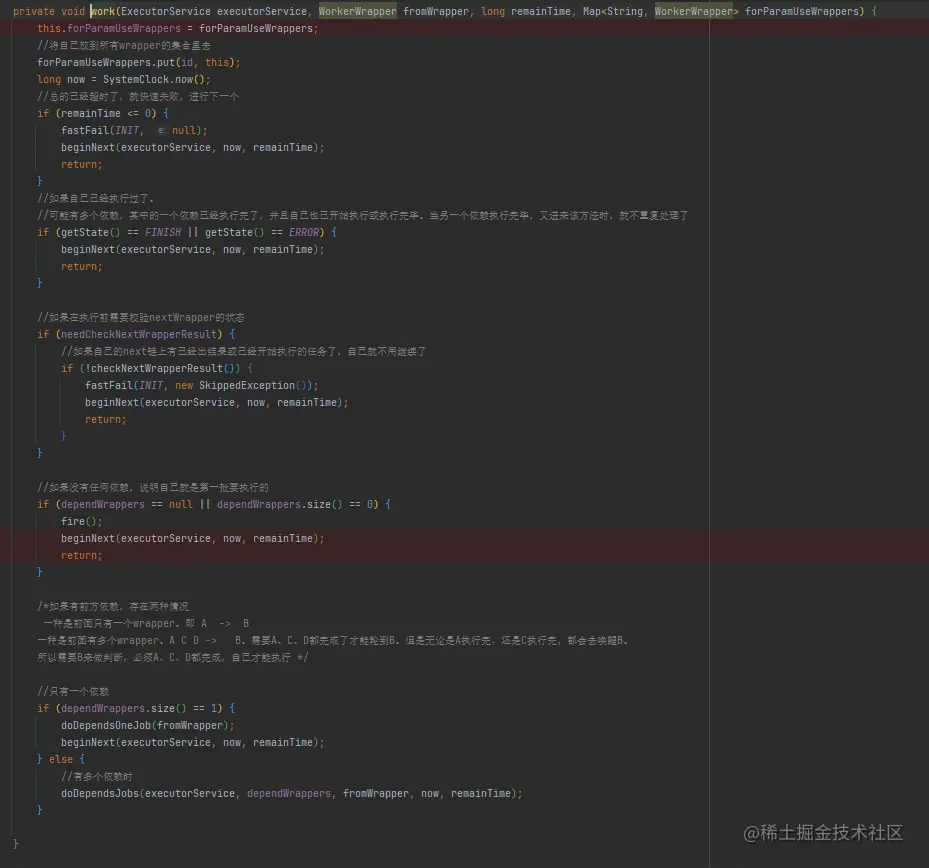Click comment "//如果自己已经执行过了."

click(x=95, y=198)
